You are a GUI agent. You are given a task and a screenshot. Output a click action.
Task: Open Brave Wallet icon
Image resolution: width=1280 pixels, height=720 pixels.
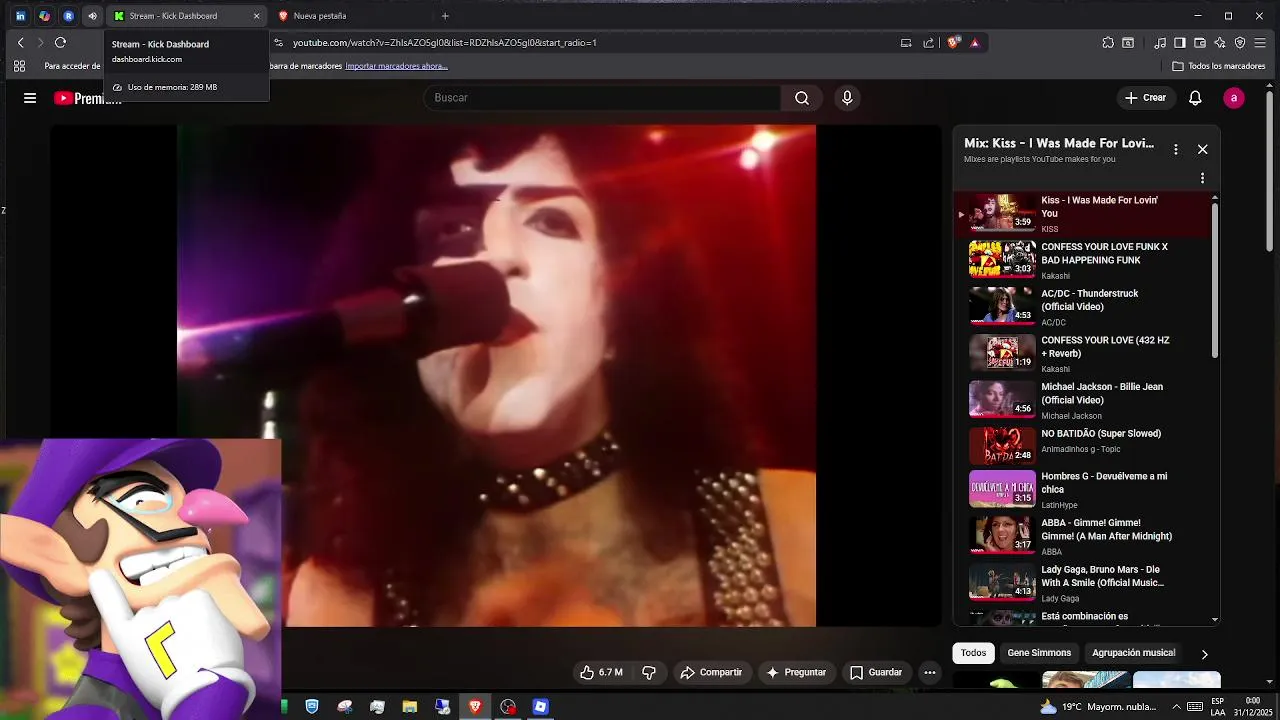[x=1200, y=43]
